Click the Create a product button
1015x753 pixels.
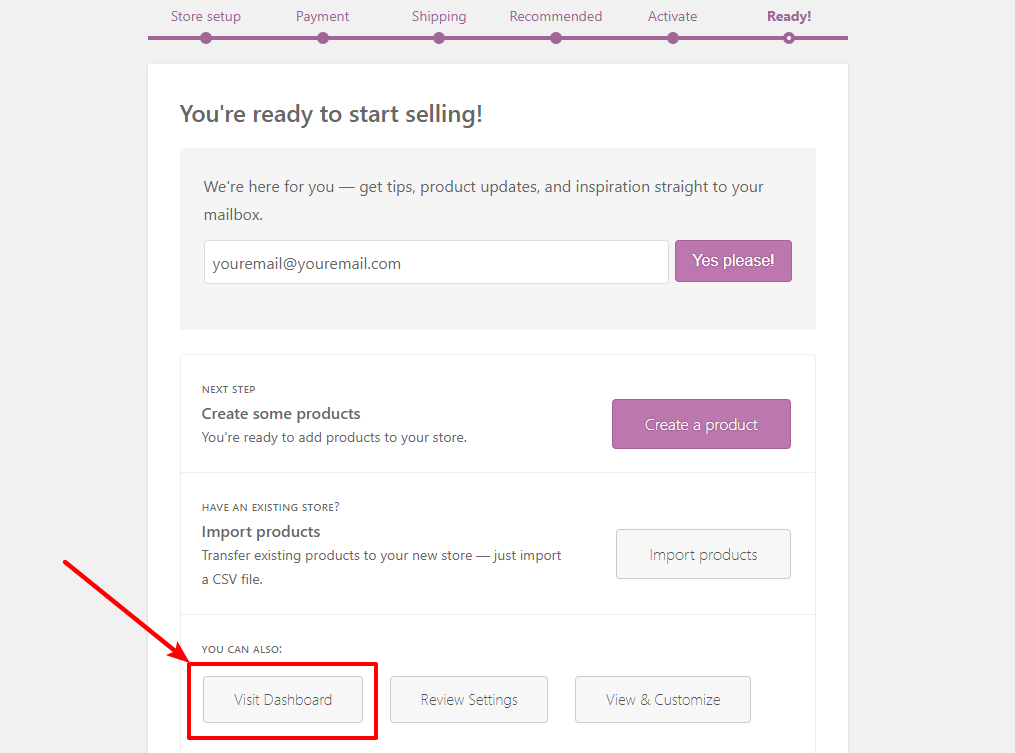[701, 425]
